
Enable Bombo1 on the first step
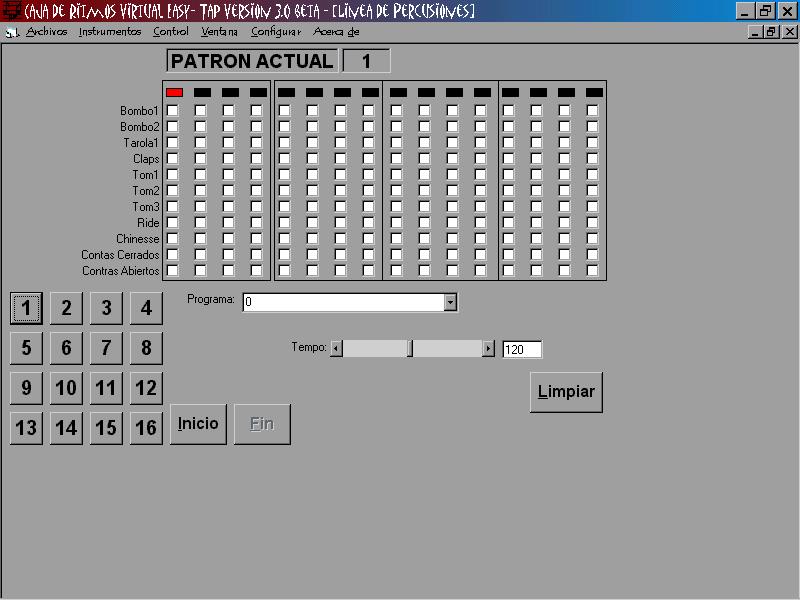[x=173, y=111]
